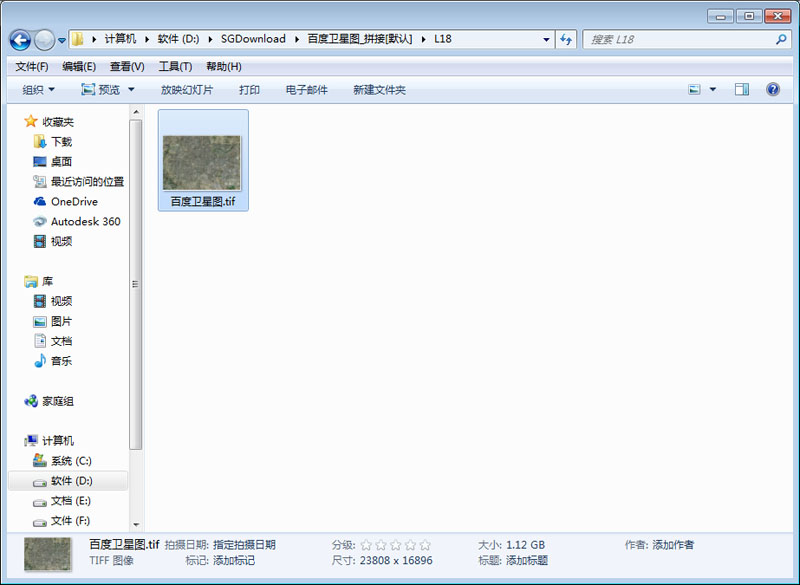Click 添加作者 in details pane
The width and height of the screenshot is (800, 585).
pyautogui.click(x=673, y=545)
